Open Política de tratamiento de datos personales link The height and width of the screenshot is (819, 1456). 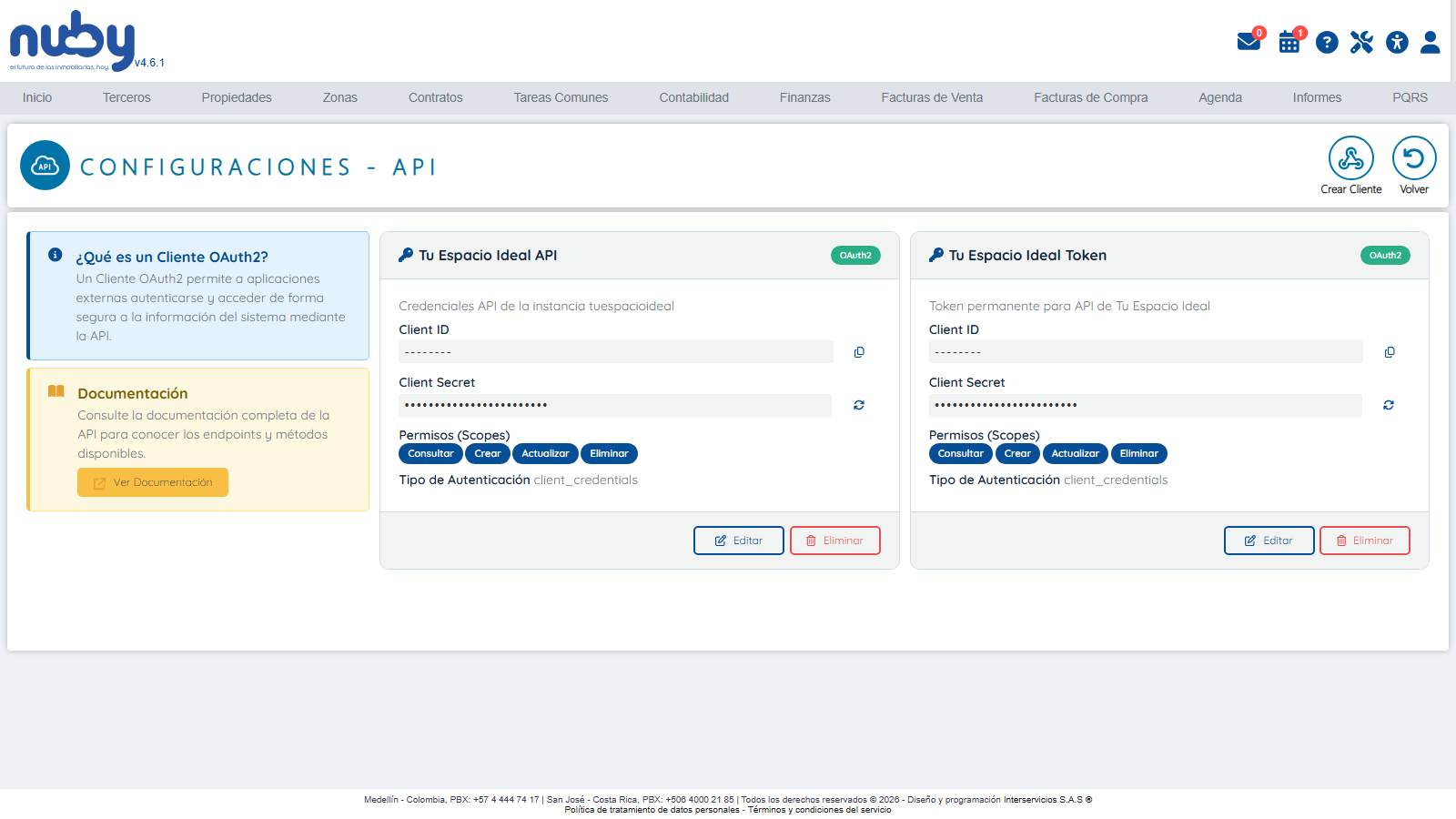652,810
